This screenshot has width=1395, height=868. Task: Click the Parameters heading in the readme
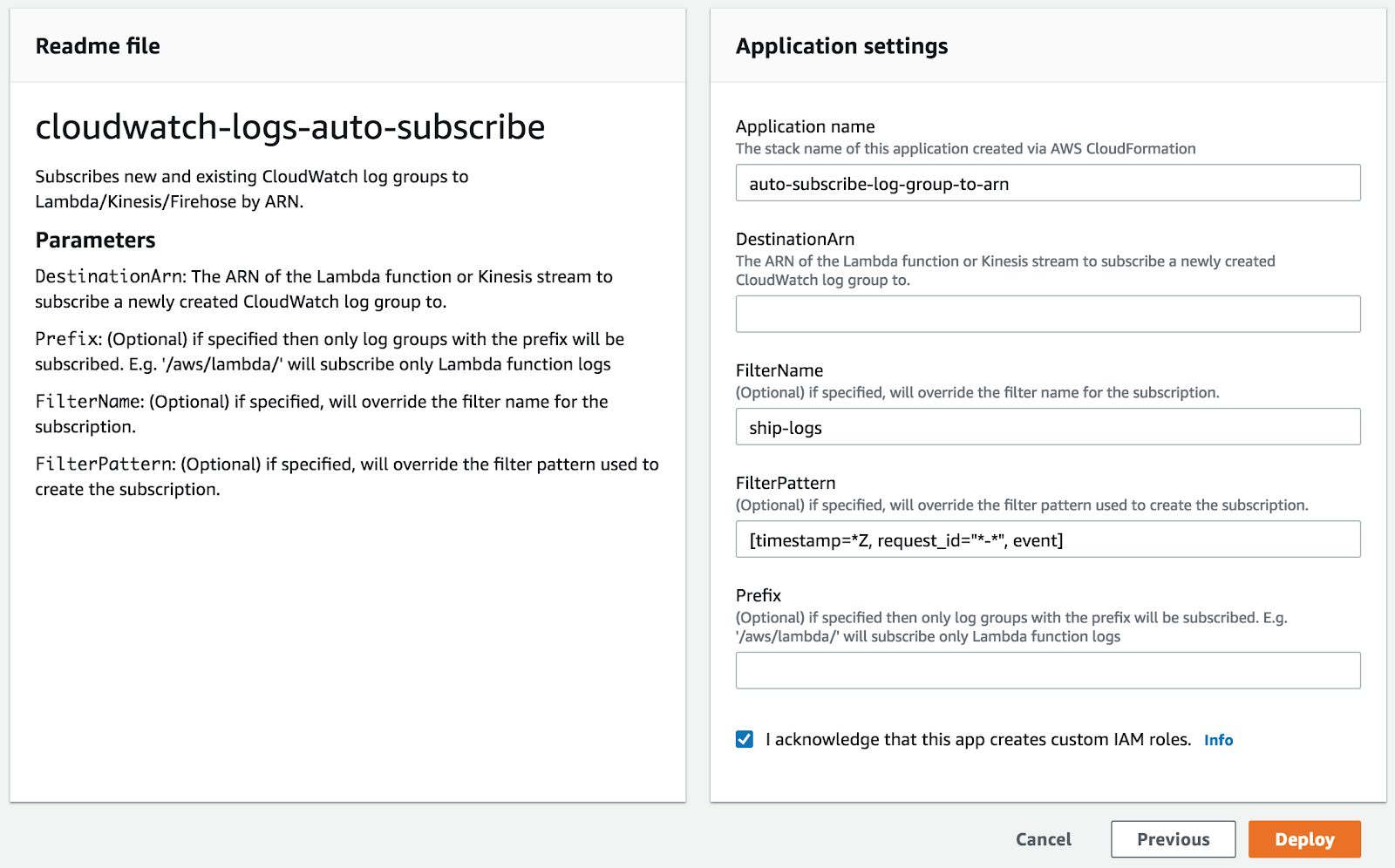coord(95,240)
